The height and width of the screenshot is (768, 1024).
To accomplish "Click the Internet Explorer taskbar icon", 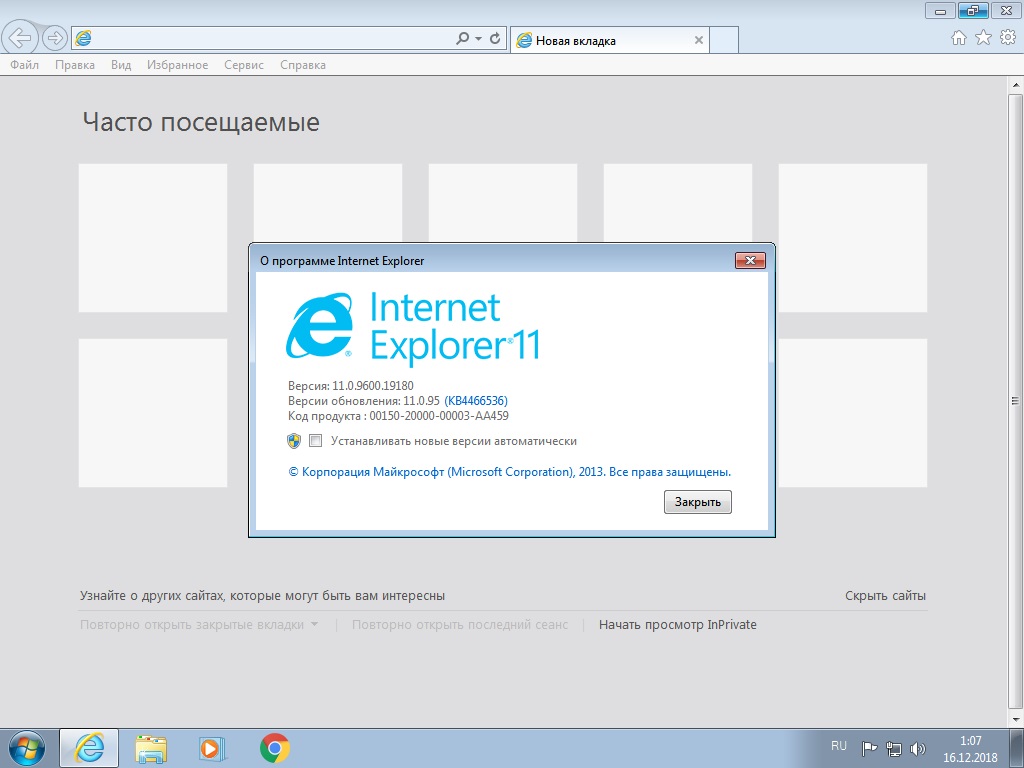I will tap(89, 748).
